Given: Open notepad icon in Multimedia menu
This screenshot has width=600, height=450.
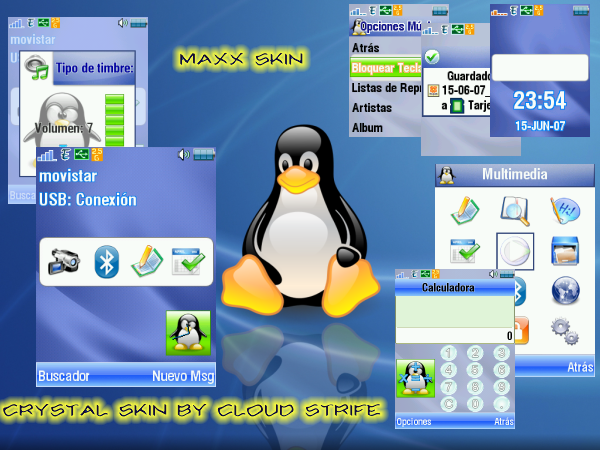Looking at the screenshot, I should (x=465, y=210).
